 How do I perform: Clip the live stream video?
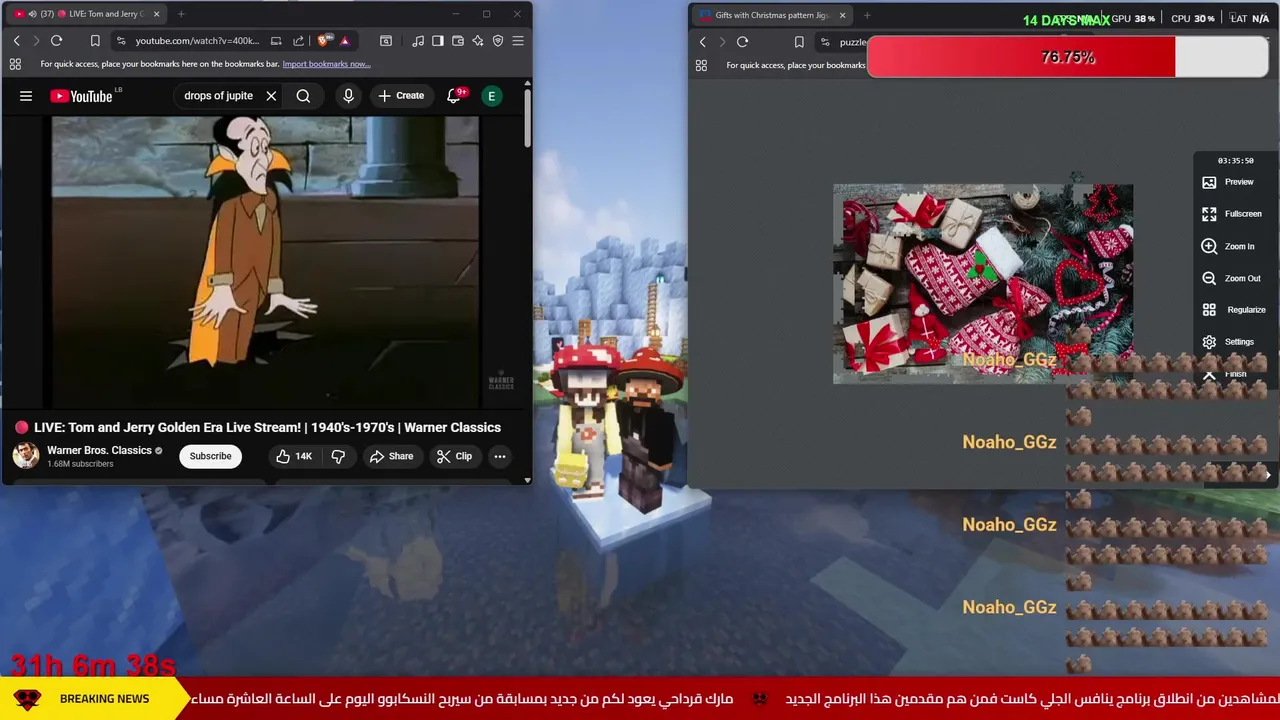(454, 456)
